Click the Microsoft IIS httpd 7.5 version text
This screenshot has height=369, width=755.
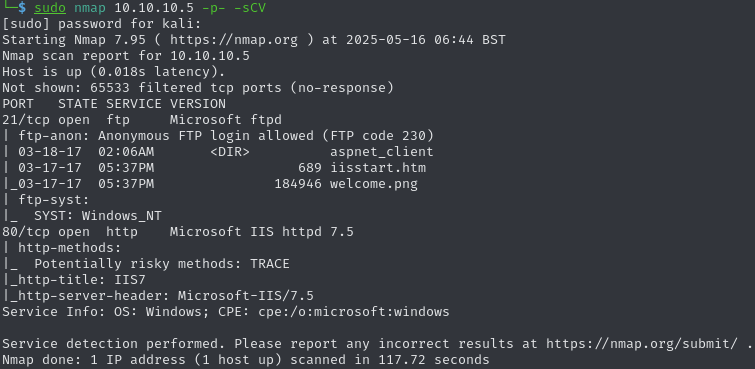261,232
